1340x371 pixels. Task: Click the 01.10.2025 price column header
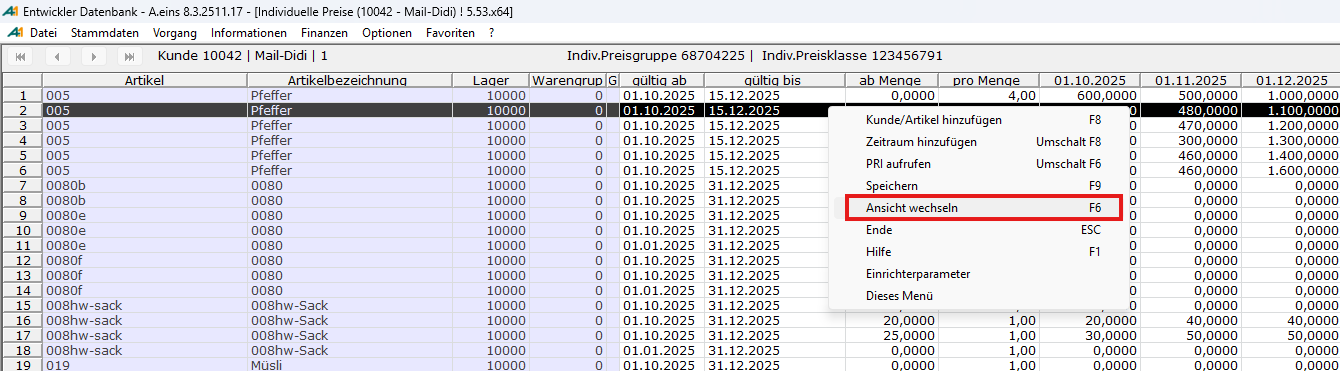point(1090,80)
